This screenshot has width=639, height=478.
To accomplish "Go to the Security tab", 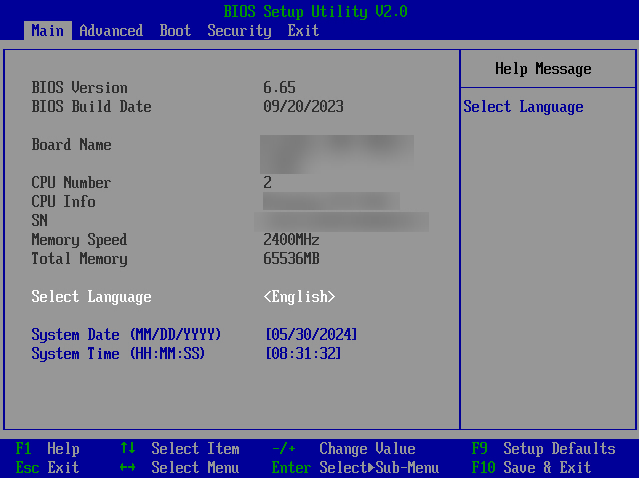I will click(x=239, y=31).
